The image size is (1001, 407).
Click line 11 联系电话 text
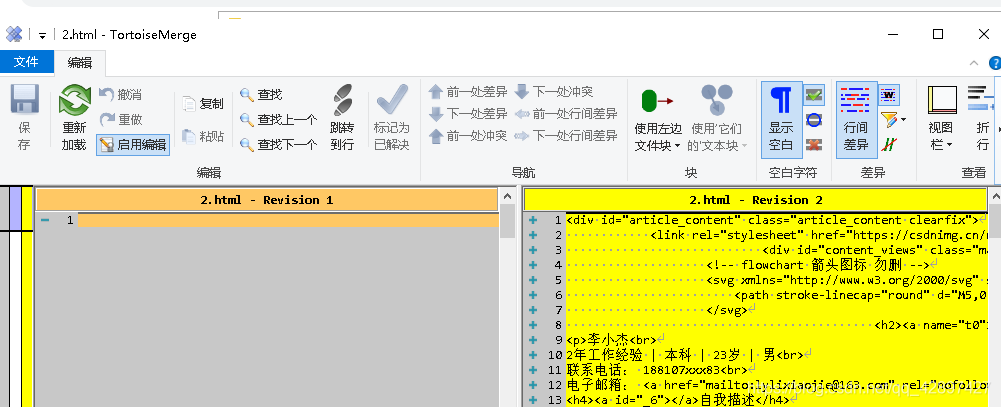point(657,369)
